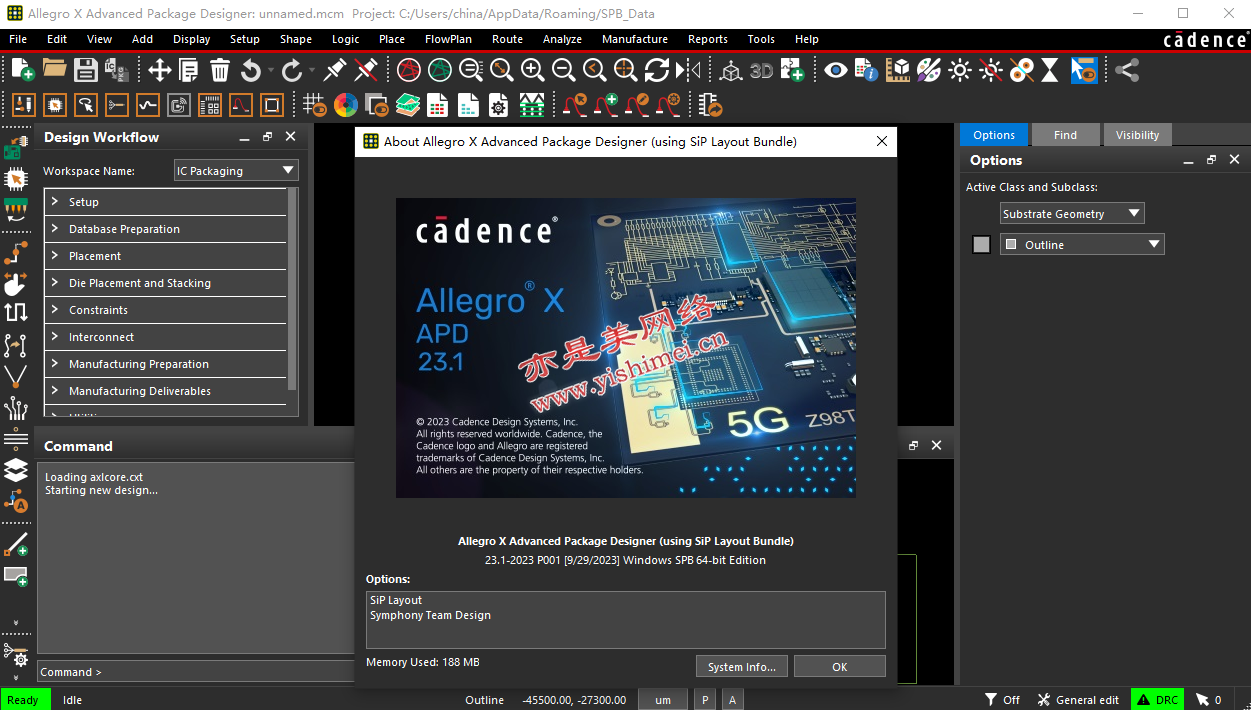Open the Substrate Geometry class dropdown
Screen dimensions: 1251x710
pyautogui.click(x=1072, y=213)
